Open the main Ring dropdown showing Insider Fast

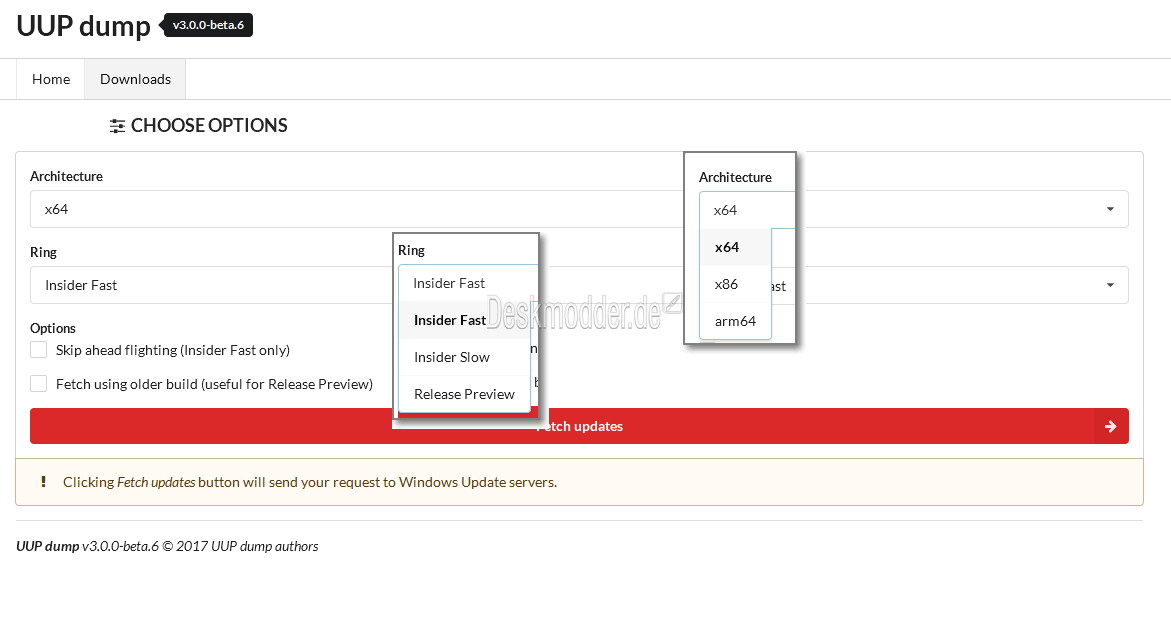pyautogui.click(x=579, y=285)
